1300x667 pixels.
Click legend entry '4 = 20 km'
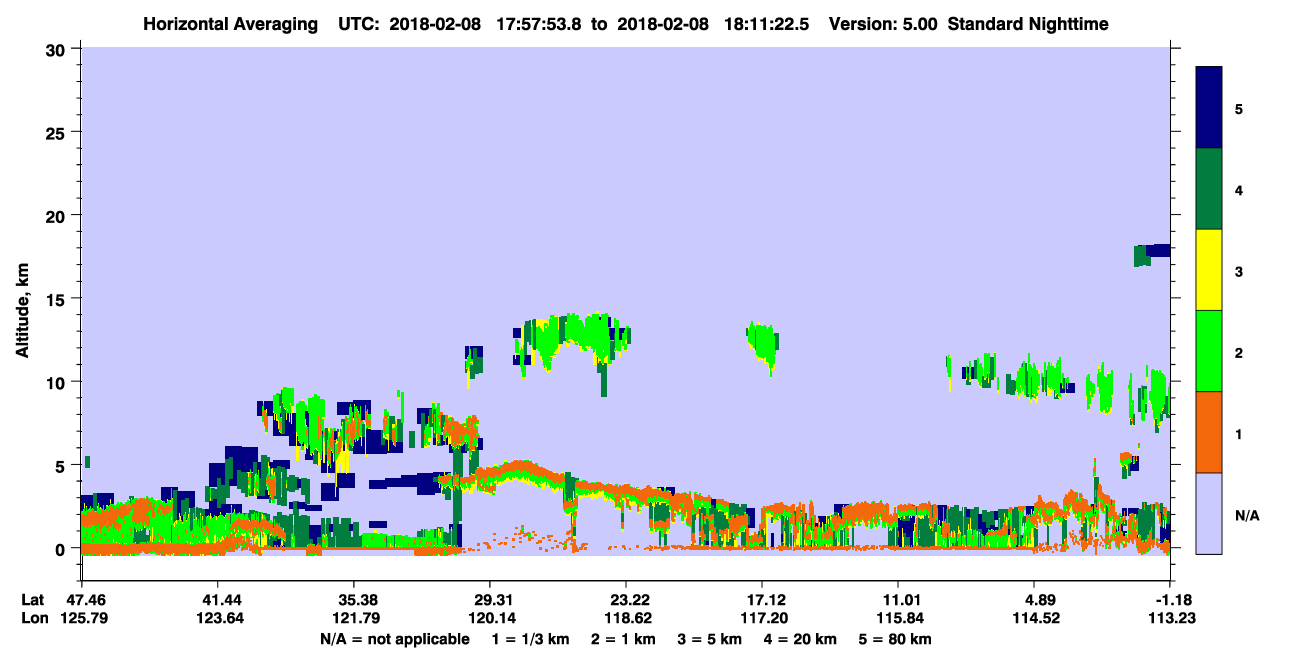click(x=800, y=638)
